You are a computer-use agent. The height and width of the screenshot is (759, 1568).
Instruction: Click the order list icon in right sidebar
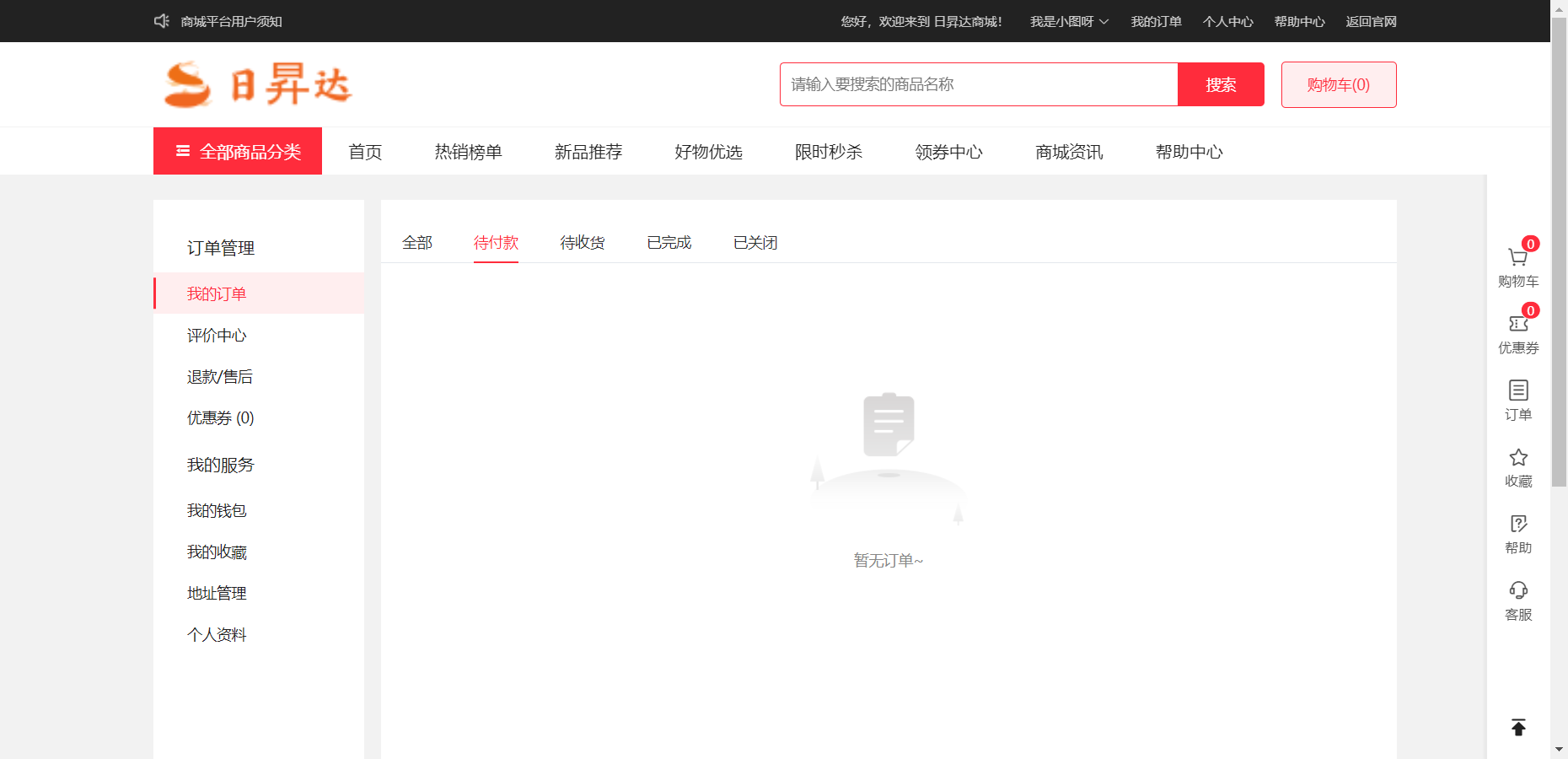[x=1517, y=390]
